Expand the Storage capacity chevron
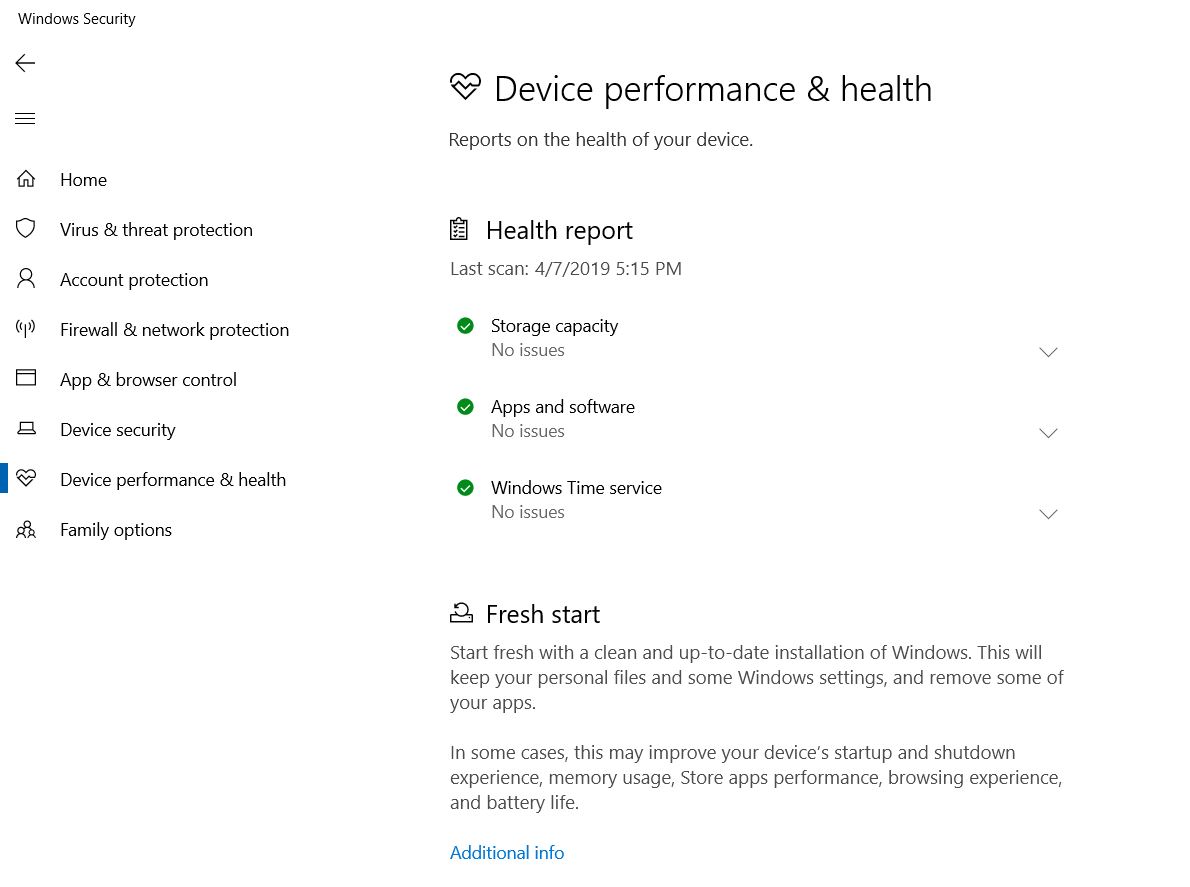 (x=1048, y=352)
